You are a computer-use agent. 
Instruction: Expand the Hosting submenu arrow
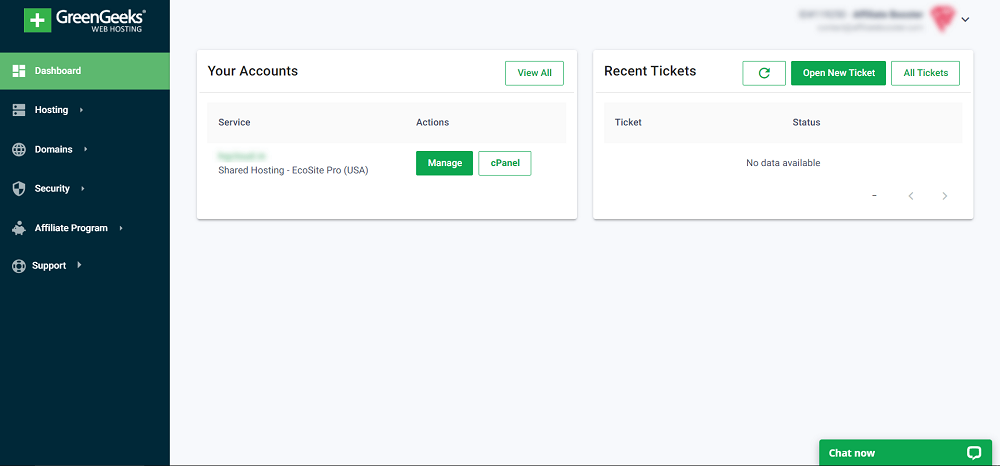(81, 110)
